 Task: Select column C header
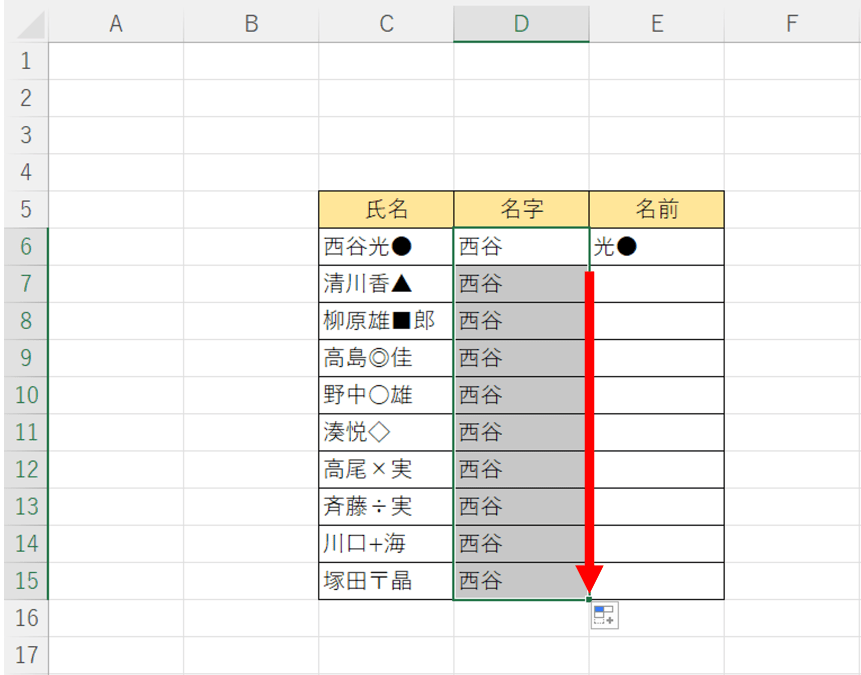(x=386, y=24)
